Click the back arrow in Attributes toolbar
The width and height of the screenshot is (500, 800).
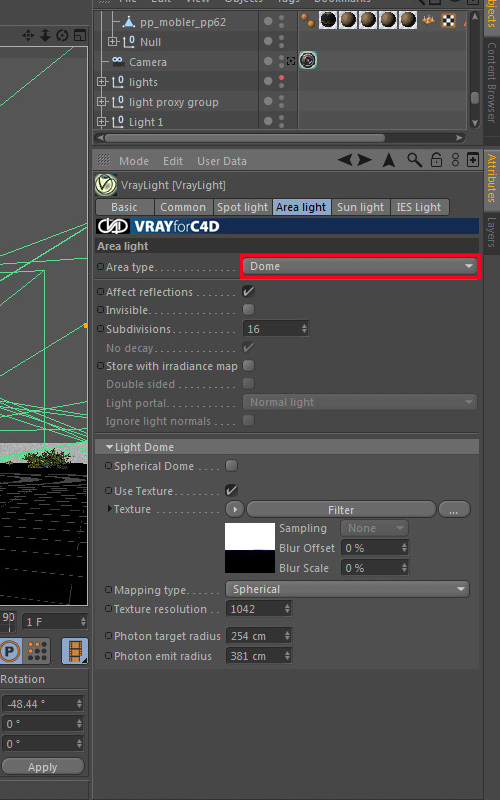(344, 160)
